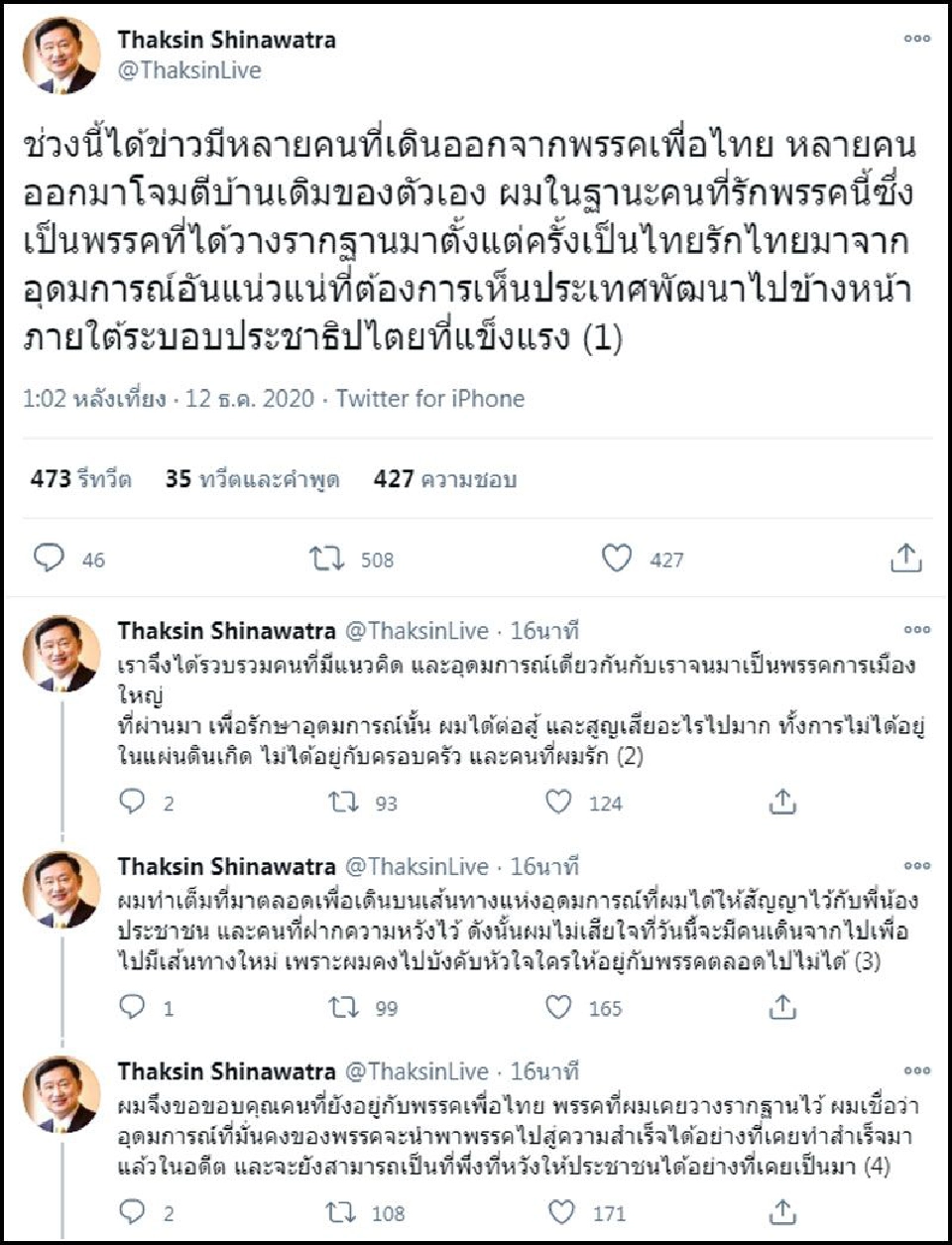Click the share icon on the main tweet
The width and height of the screenshot is (952, 1245).
click(x=904, y=559)
